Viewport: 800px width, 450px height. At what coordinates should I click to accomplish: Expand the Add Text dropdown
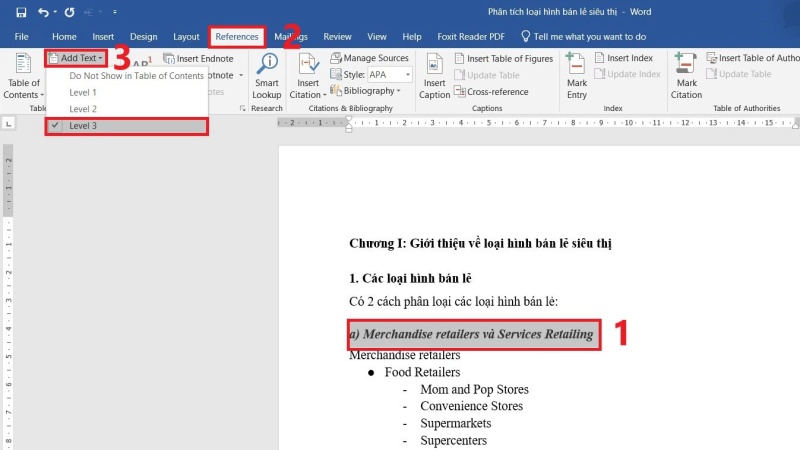tap(76, 58)
